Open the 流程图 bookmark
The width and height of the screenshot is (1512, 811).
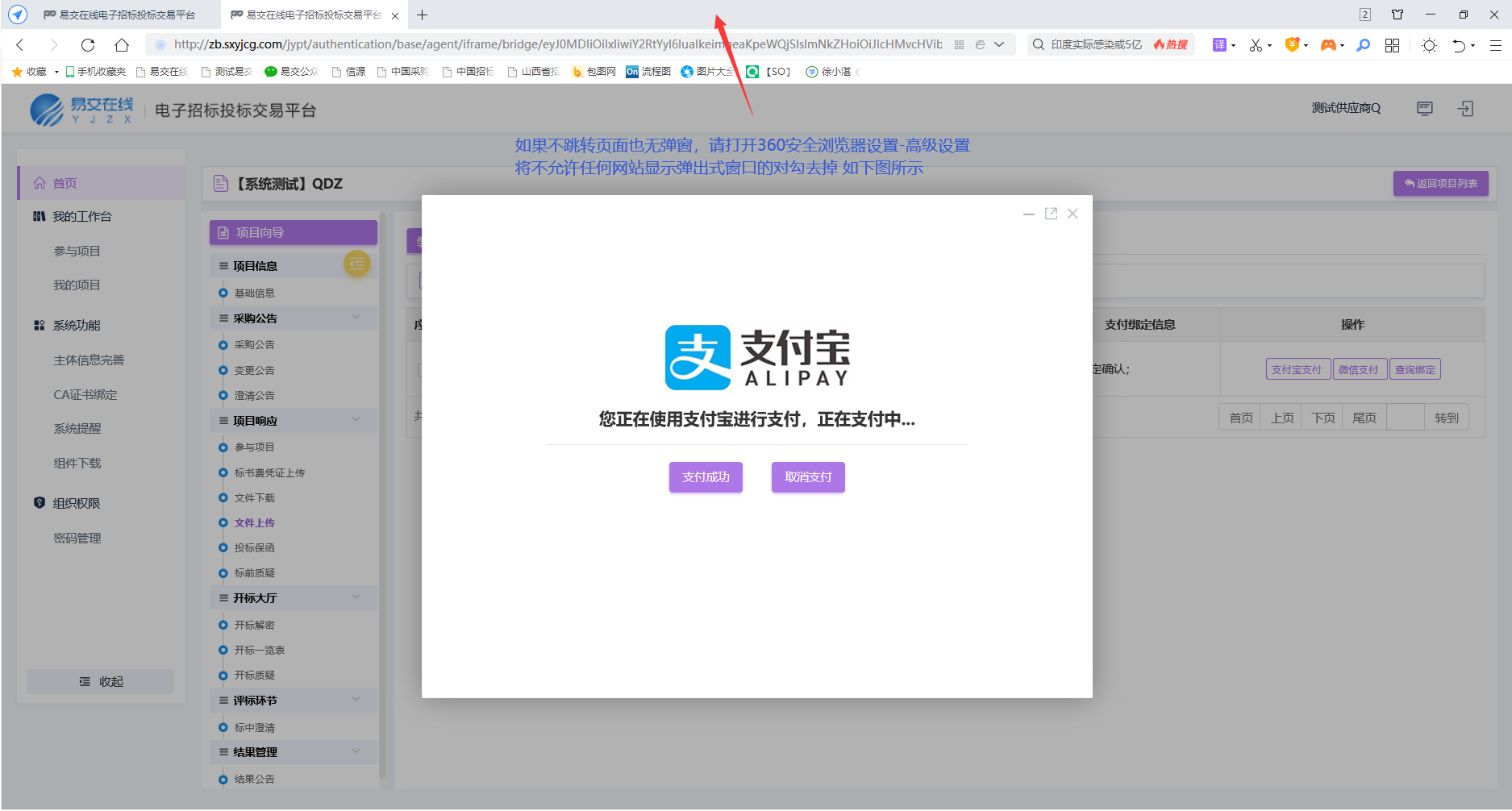(x=648, y=72)
